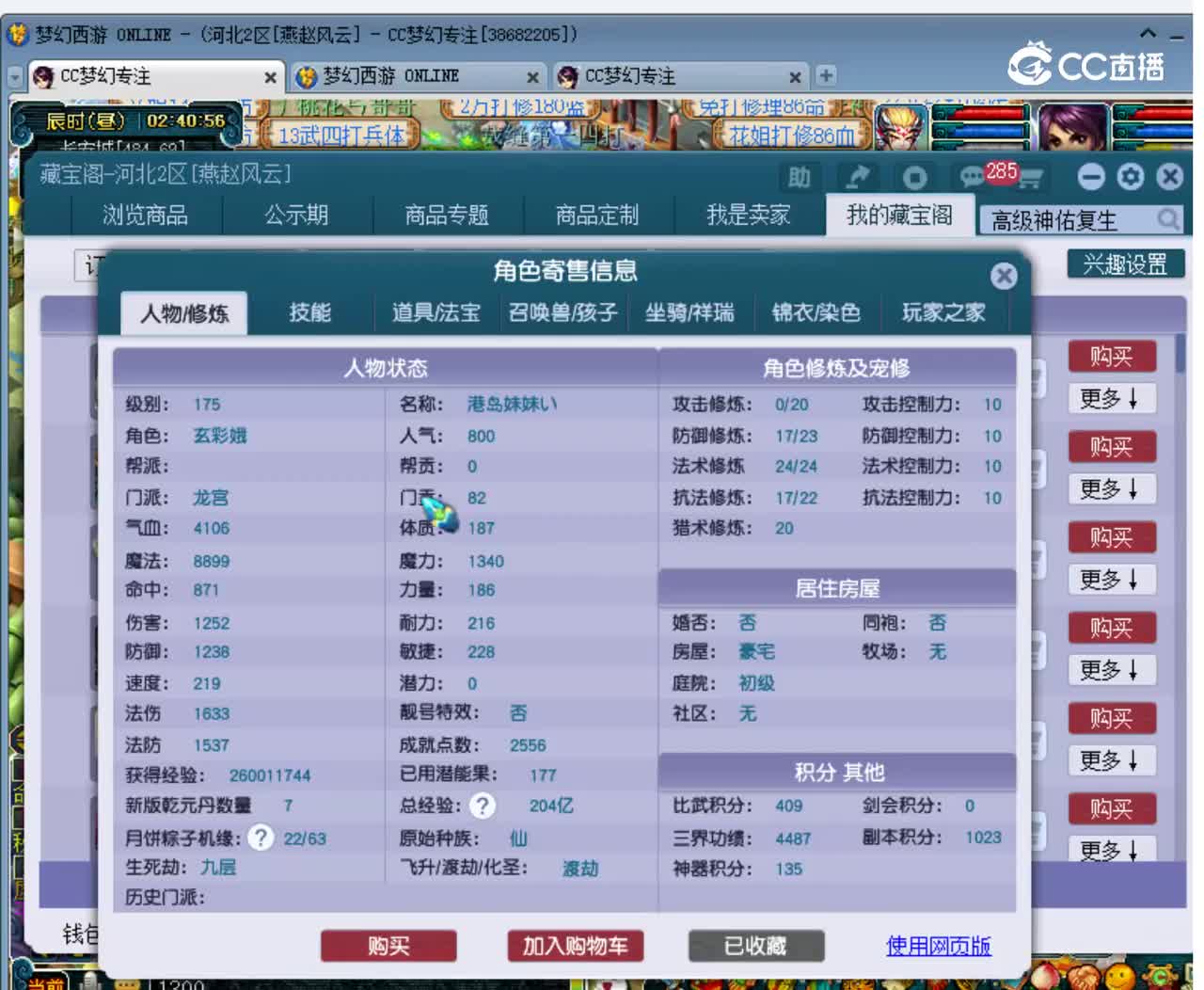This screenshot has width=1204, height=990.
Task: Click the 购买 button in the dialog
Action: (x=388, y=946)
